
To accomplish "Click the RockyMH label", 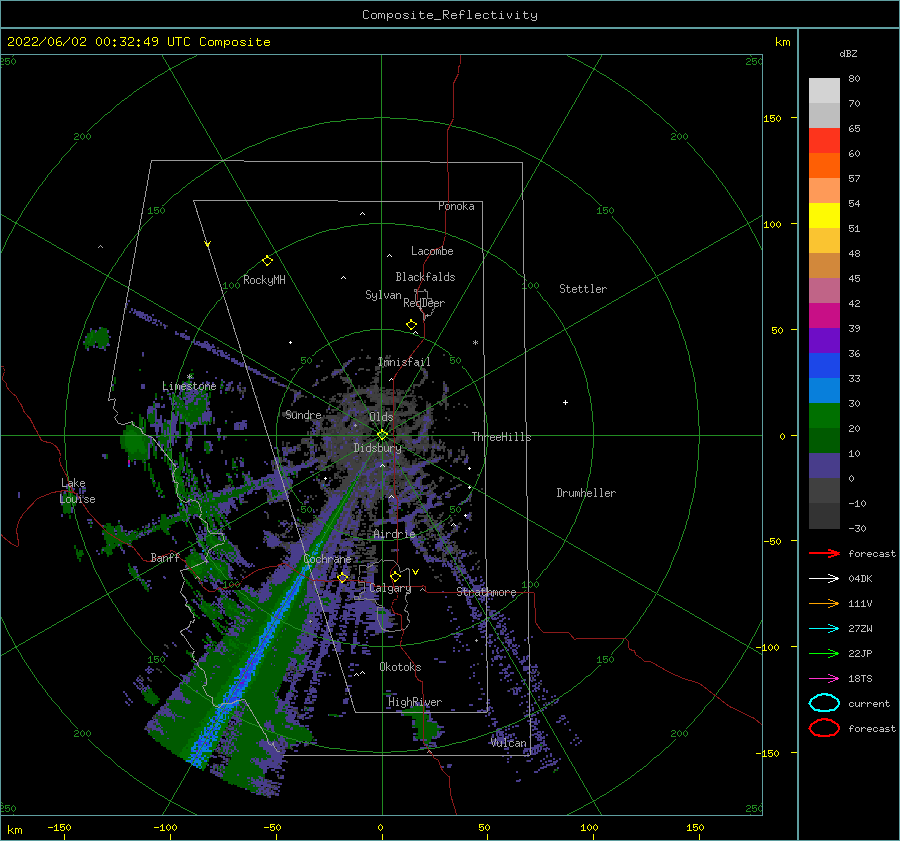I will (264, 280).
